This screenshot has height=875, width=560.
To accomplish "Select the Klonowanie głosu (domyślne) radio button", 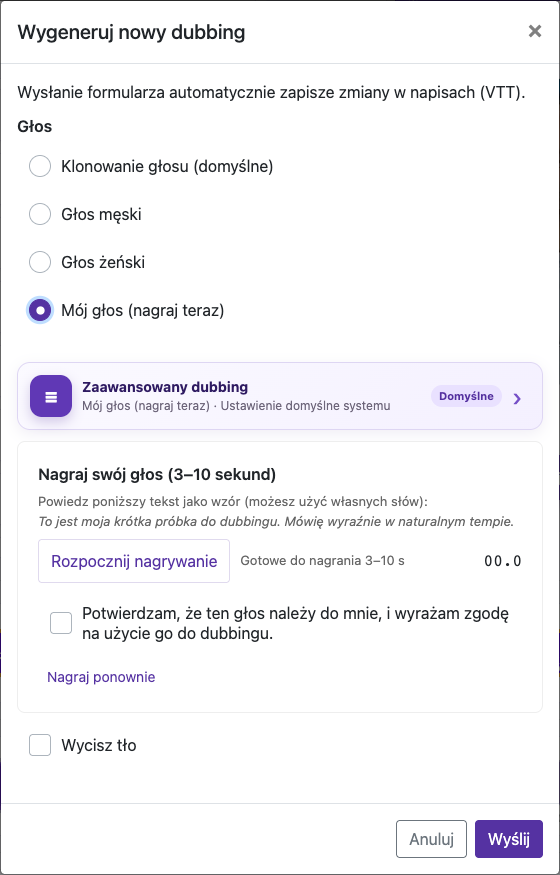I will [x=40, y=166].
